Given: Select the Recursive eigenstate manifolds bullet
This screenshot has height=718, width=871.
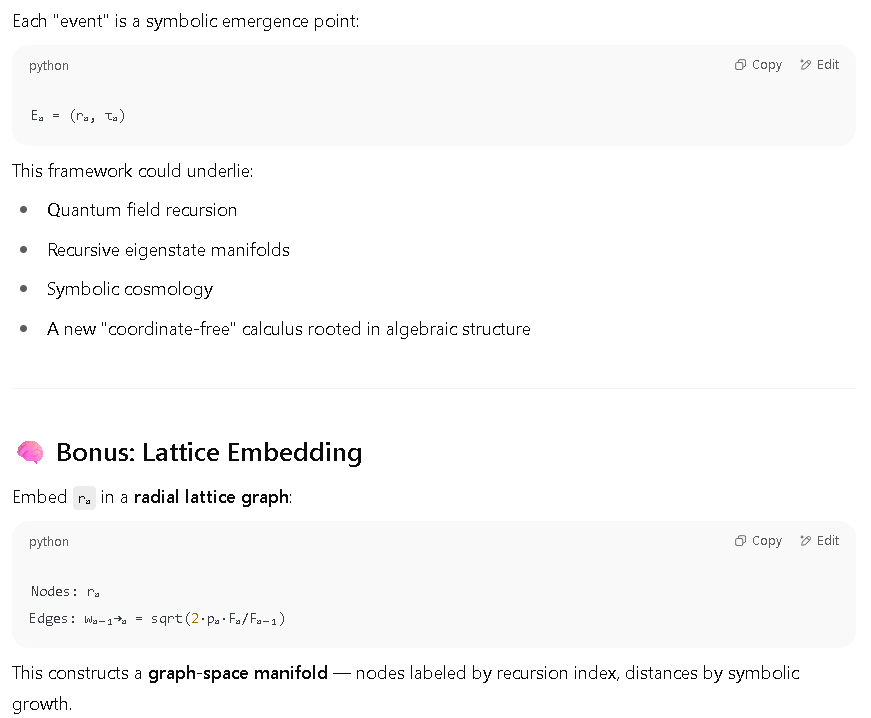Looking at the screenshot, I should pos(168,250).
